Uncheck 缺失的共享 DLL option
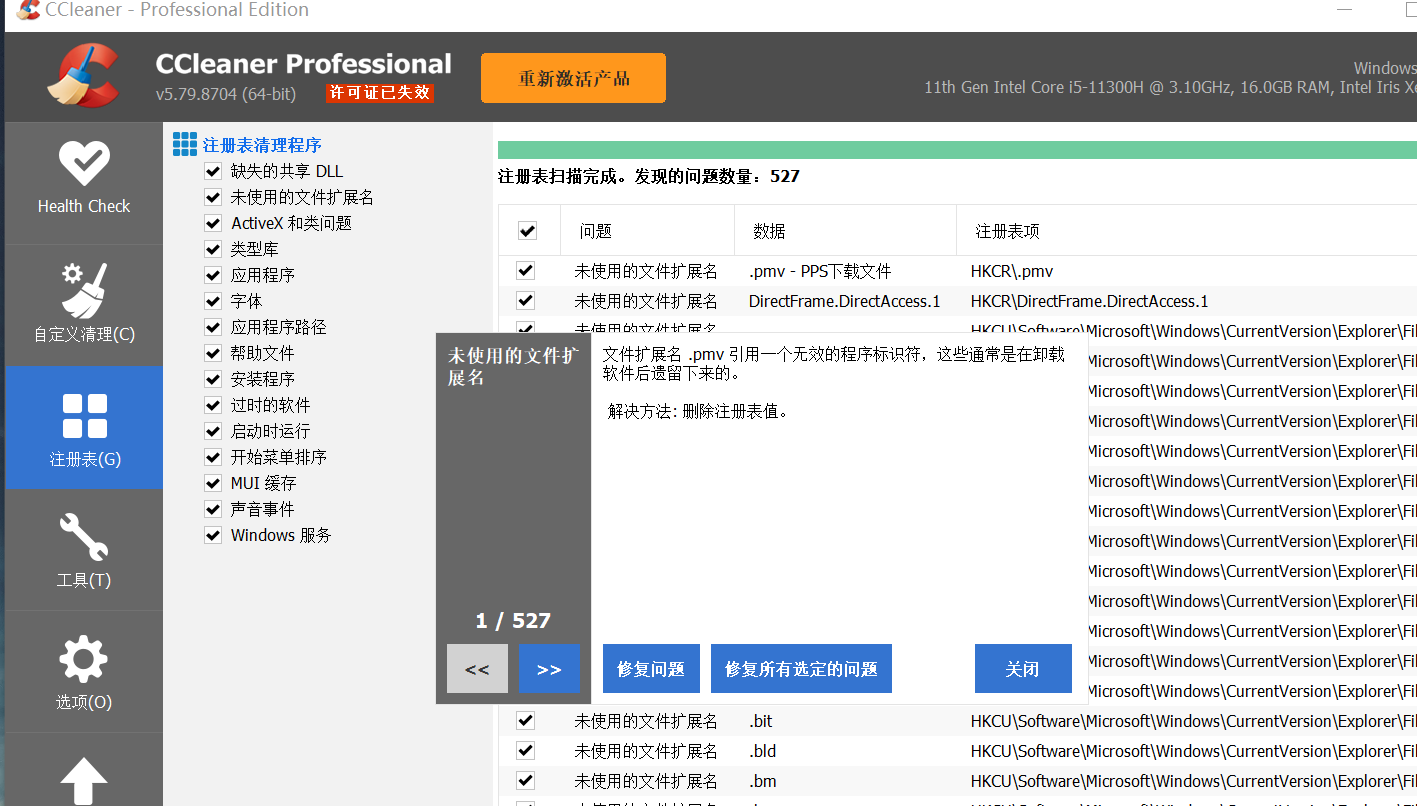Image resolution: width=1417 pixels, height=806 pixels. point(213,171)
